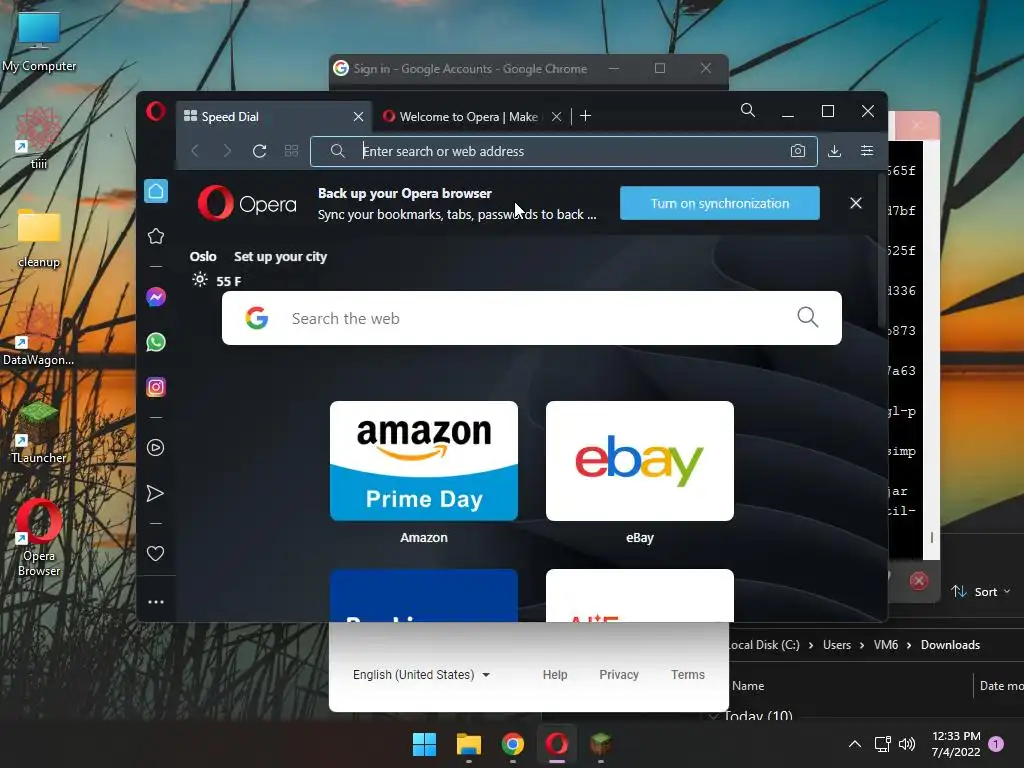Click Google search magnifier in Speed Dial
The width and height of the screenshot is (1024, 768).
point(808,317)
